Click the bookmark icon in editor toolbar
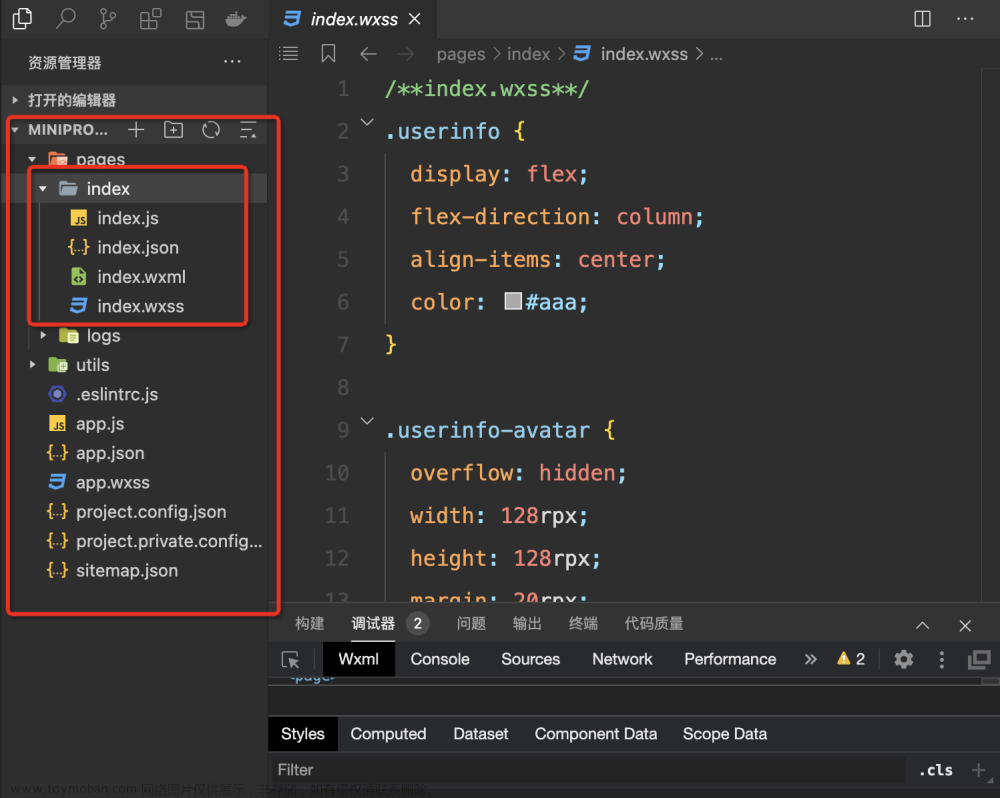 pyautogui.click(x=328, y=54)
